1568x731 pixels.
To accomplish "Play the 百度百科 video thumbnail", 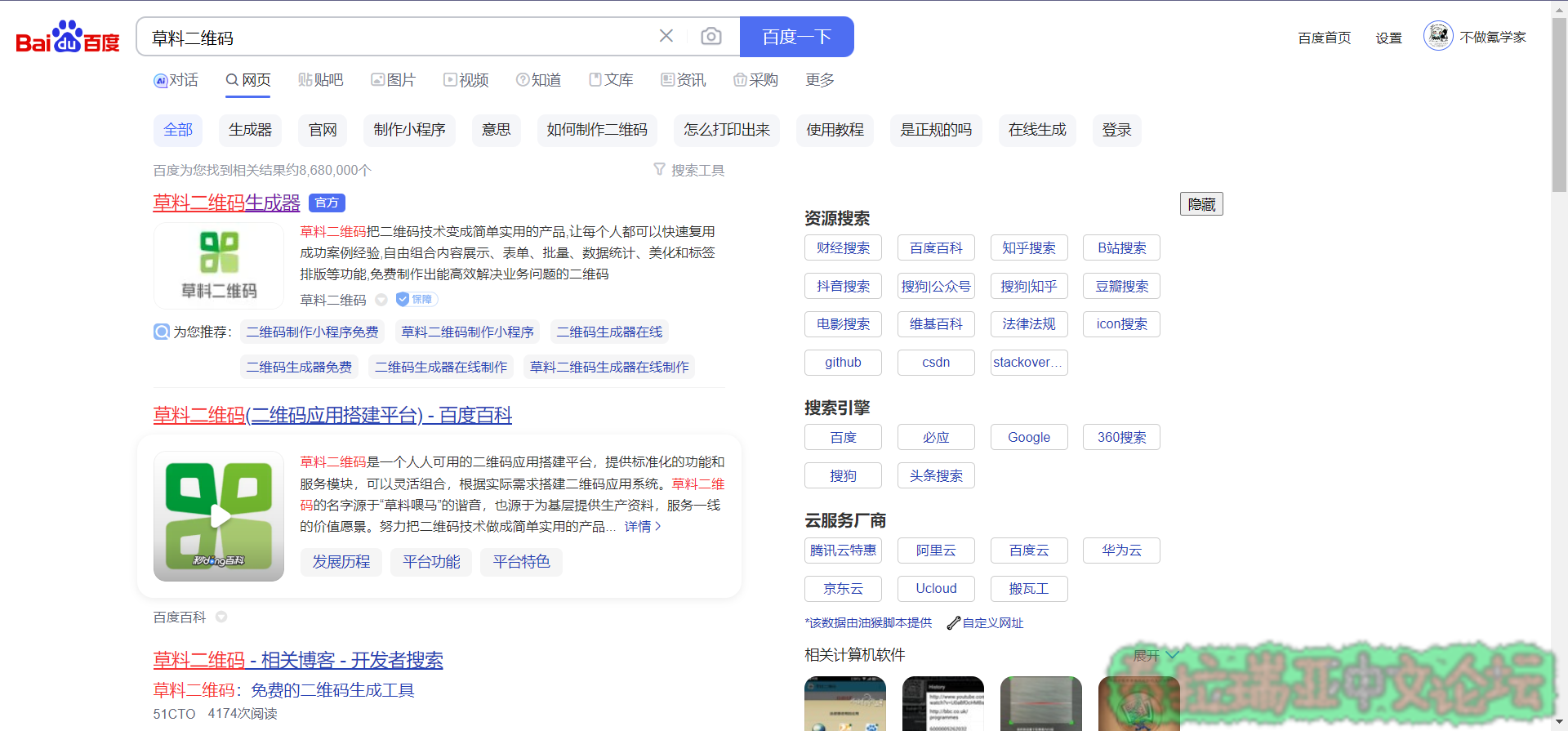I will 219,516.
